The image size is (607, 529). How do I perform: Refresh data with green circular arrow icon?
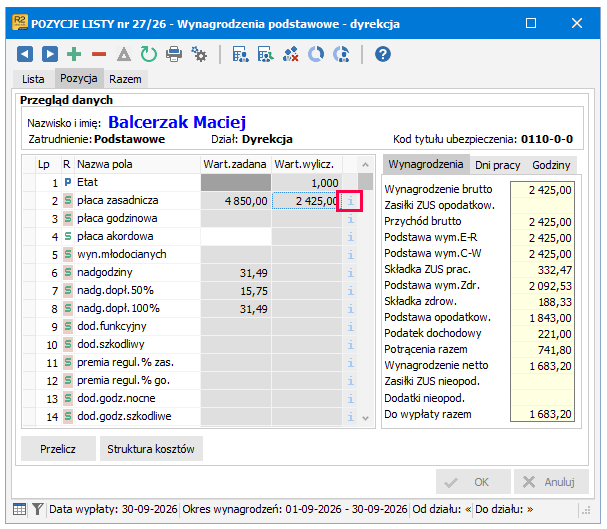[149, 54]
